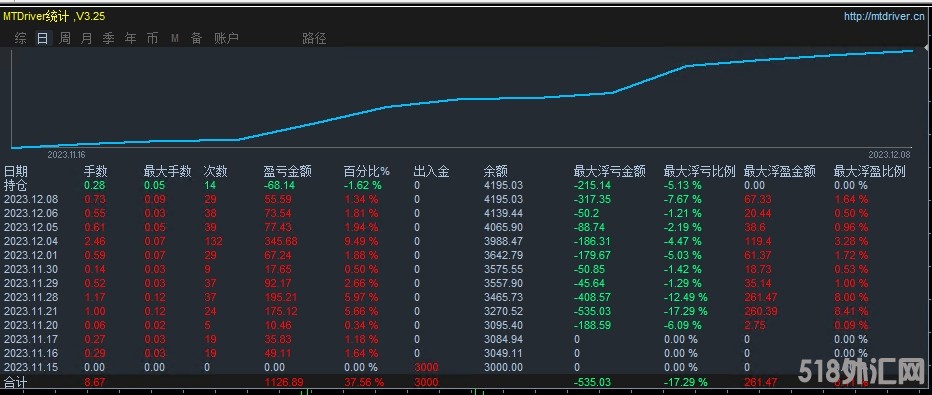Click the 出入金 column header
The width and height of the screenshot is (932, 395).
[x=432, y=172]
